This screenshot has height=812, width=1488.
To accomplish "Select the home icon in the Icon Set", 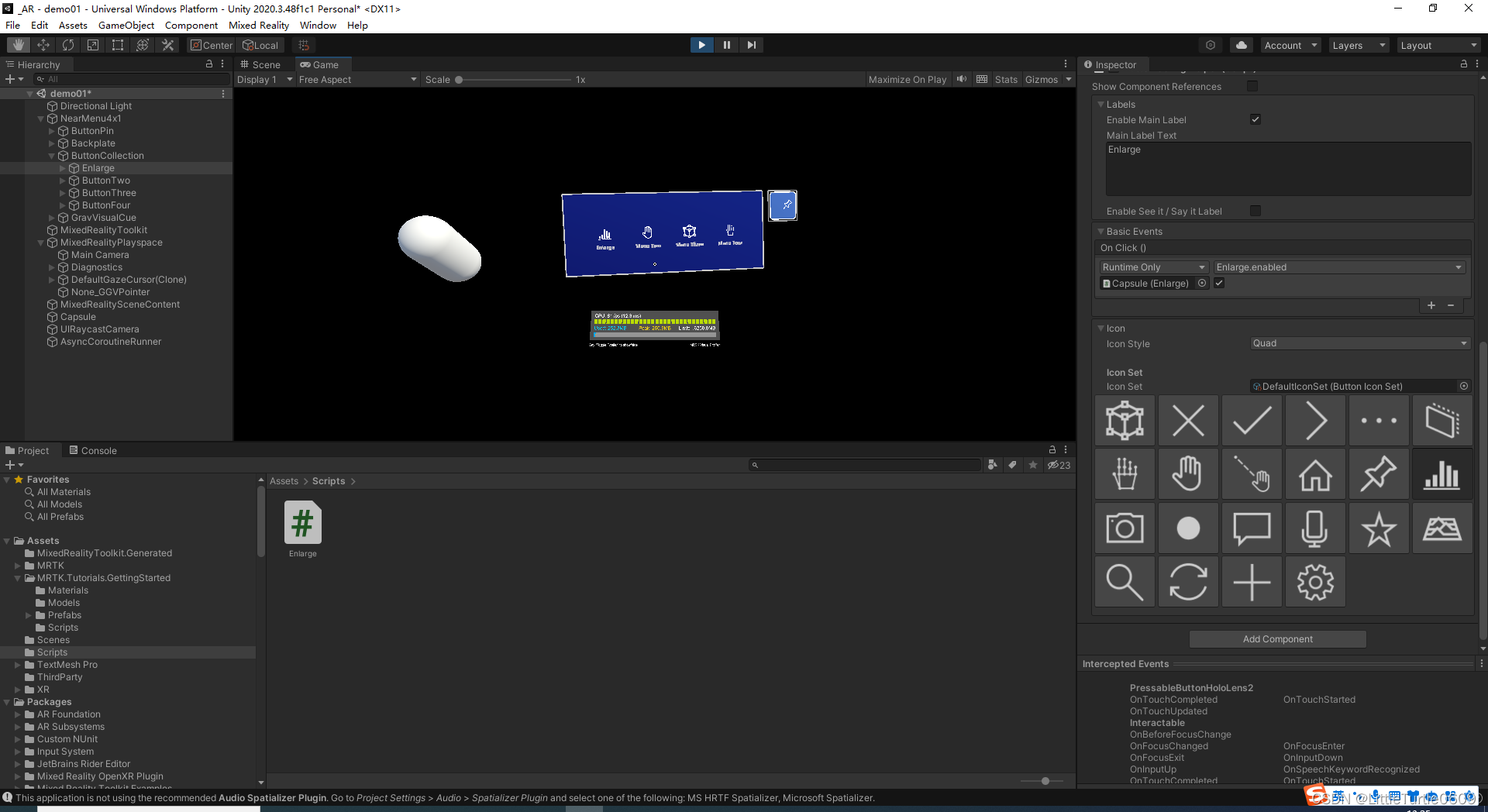I will pos(1315,473).
